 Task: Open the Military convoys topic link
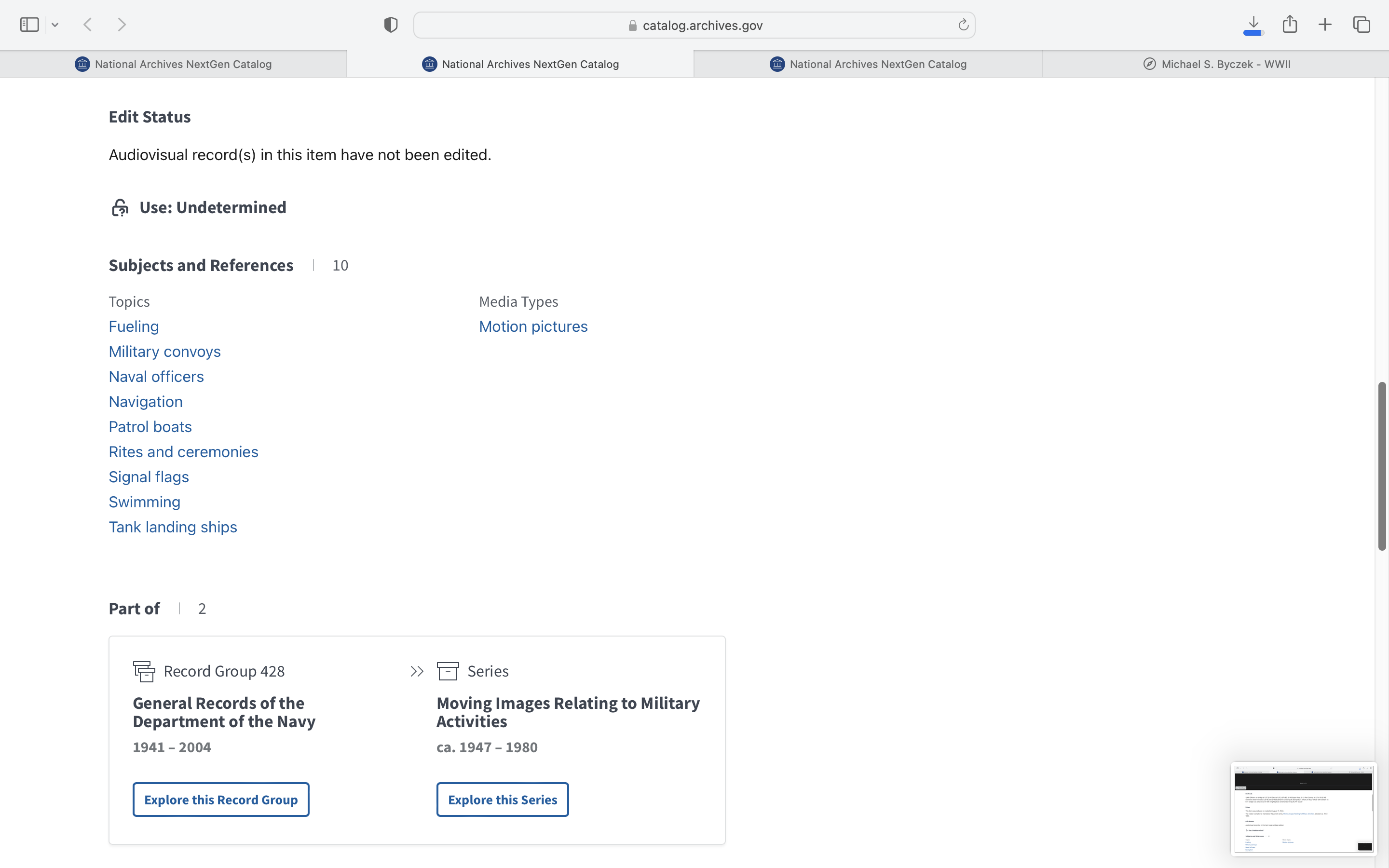[165, 352]
